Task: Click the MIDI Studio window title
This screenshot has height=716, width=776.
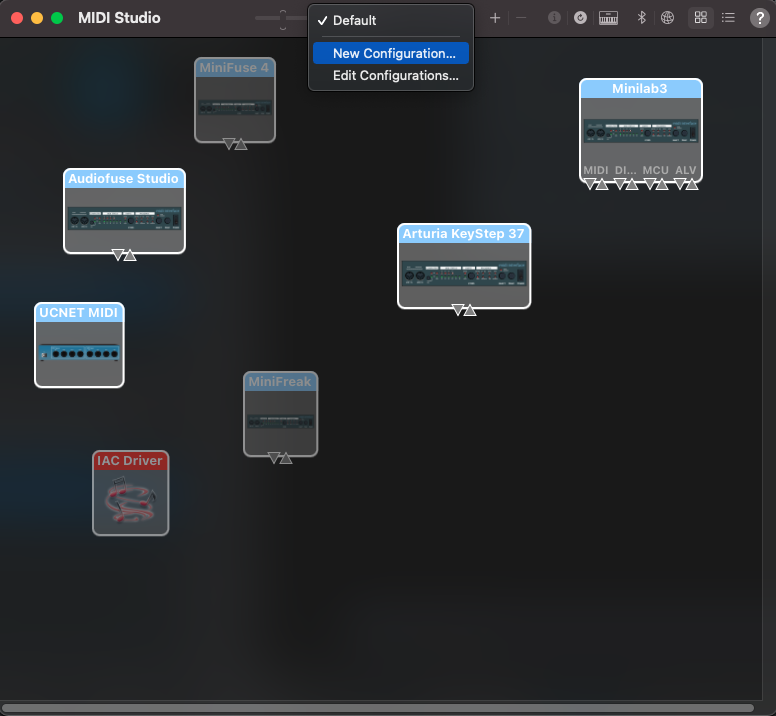Action: pyautogui.click(x=119, y=18)
